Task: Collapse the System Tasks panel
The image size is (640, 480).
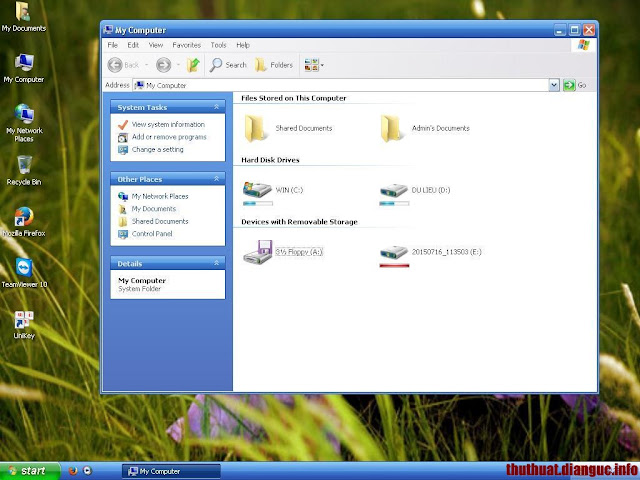Action: [x=216, y=107]
